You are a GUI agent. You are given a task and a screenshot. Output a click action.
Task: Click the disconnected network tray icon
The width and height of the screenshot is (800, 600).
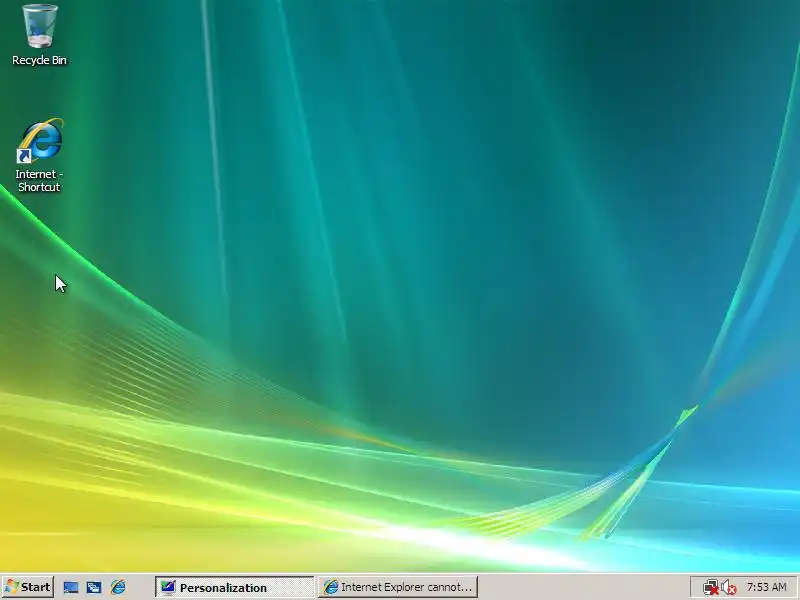click(710, 588)
